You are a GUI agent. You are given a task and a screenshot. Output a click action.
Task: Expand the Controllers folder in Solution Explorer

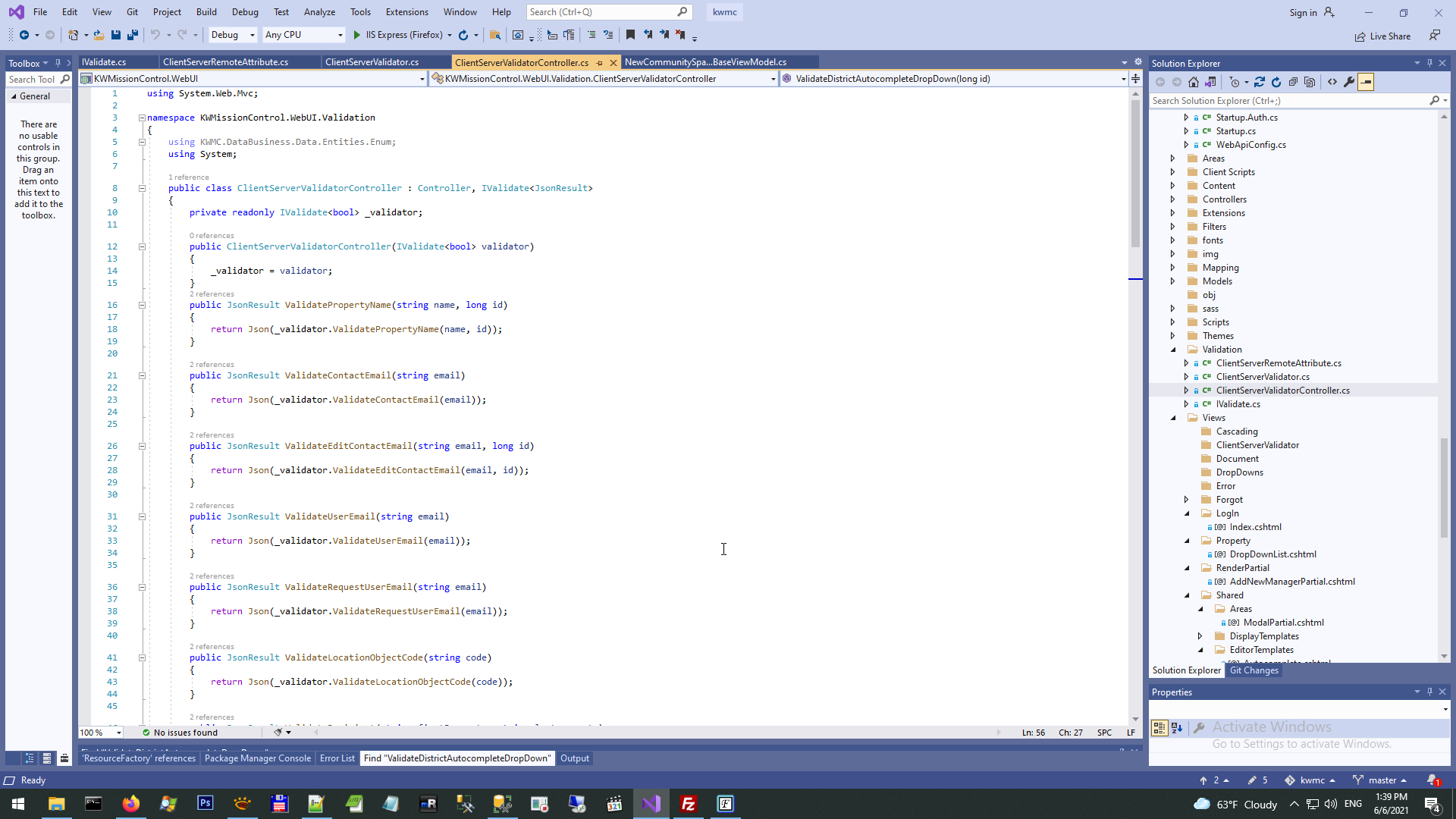pyautogui.click(x=1173, y=199)
